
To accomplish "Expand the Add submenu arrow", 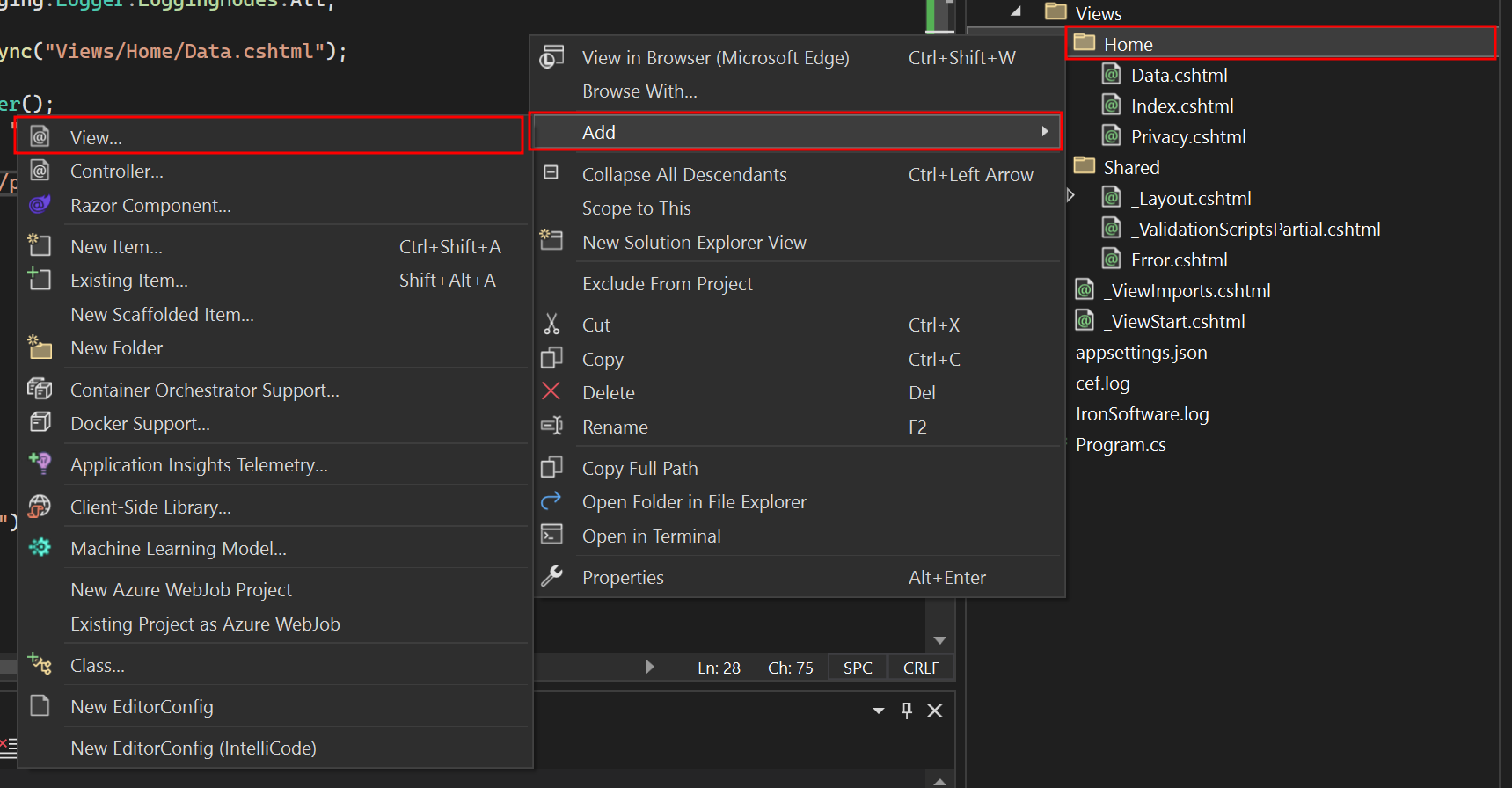I will pyautogui.click(x=1044, y=132).
